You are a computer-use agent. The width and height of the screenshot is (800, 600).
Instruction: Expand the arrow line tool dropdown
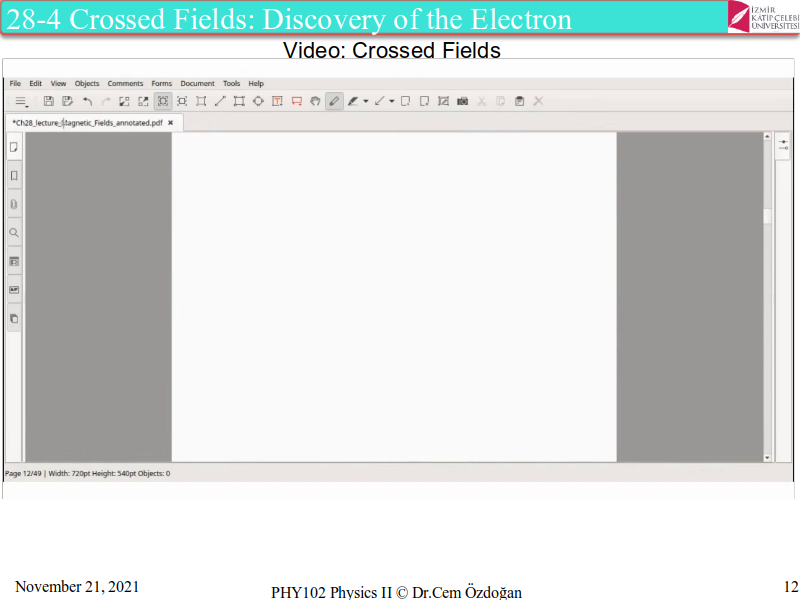tap(392, 101)
